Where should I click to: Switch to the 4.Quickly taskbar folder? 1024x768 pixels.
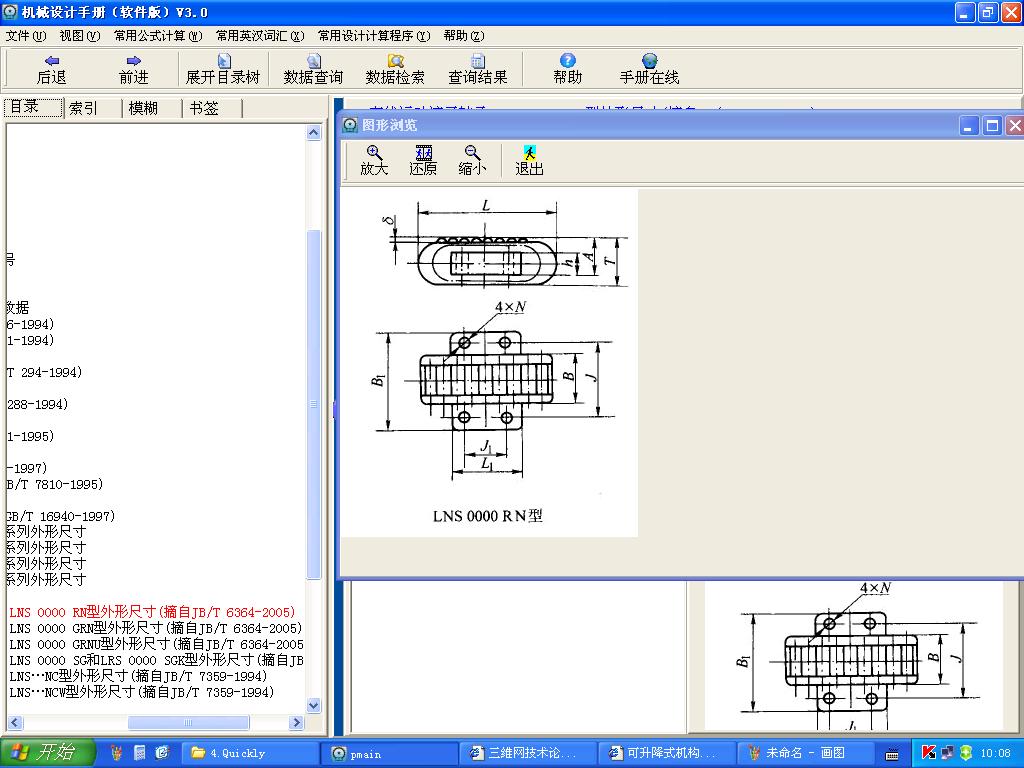[250, 753]
